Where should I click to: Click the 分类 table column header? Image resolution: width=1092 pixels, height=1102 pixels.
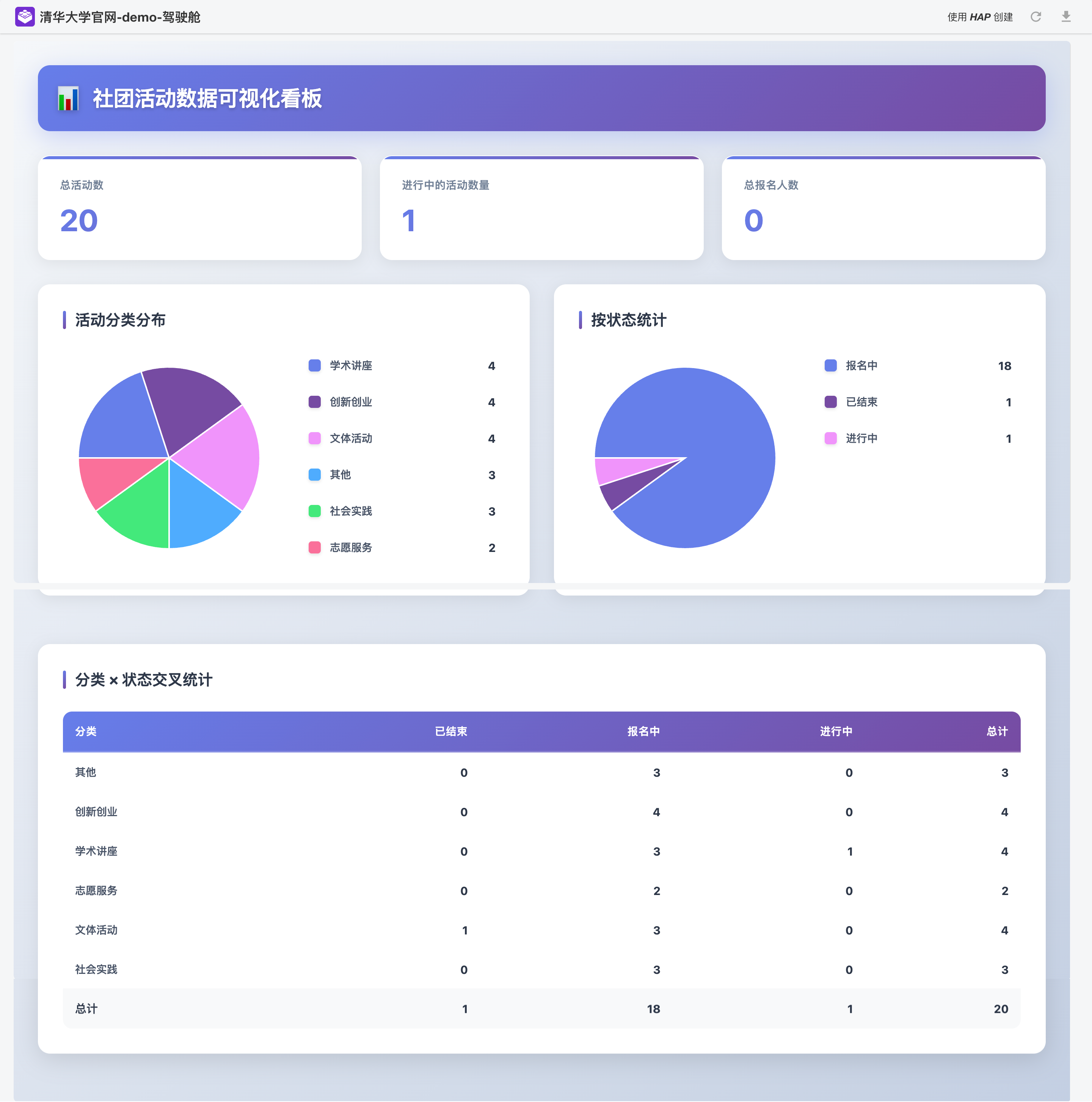[x=86, y=731]
